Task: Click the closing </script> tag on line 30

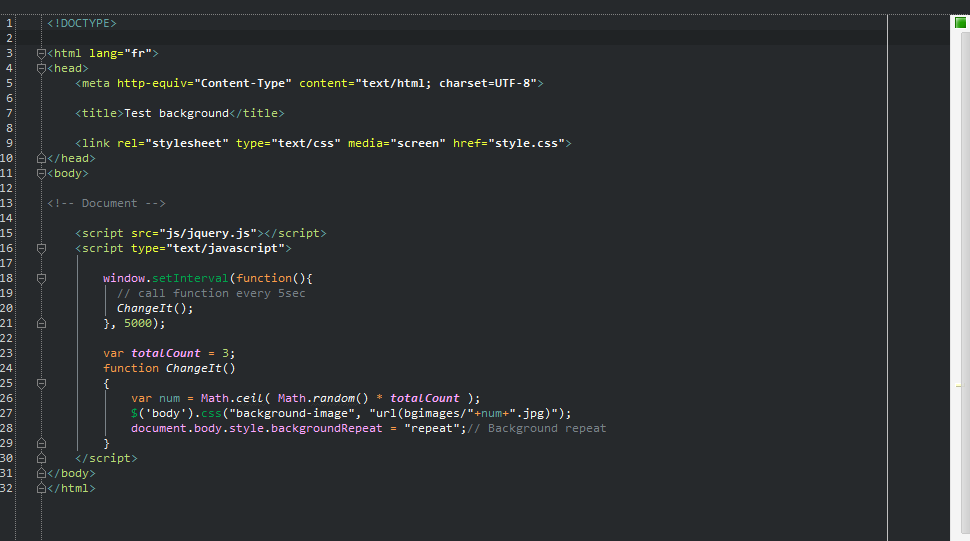Action: click(106, 458)
